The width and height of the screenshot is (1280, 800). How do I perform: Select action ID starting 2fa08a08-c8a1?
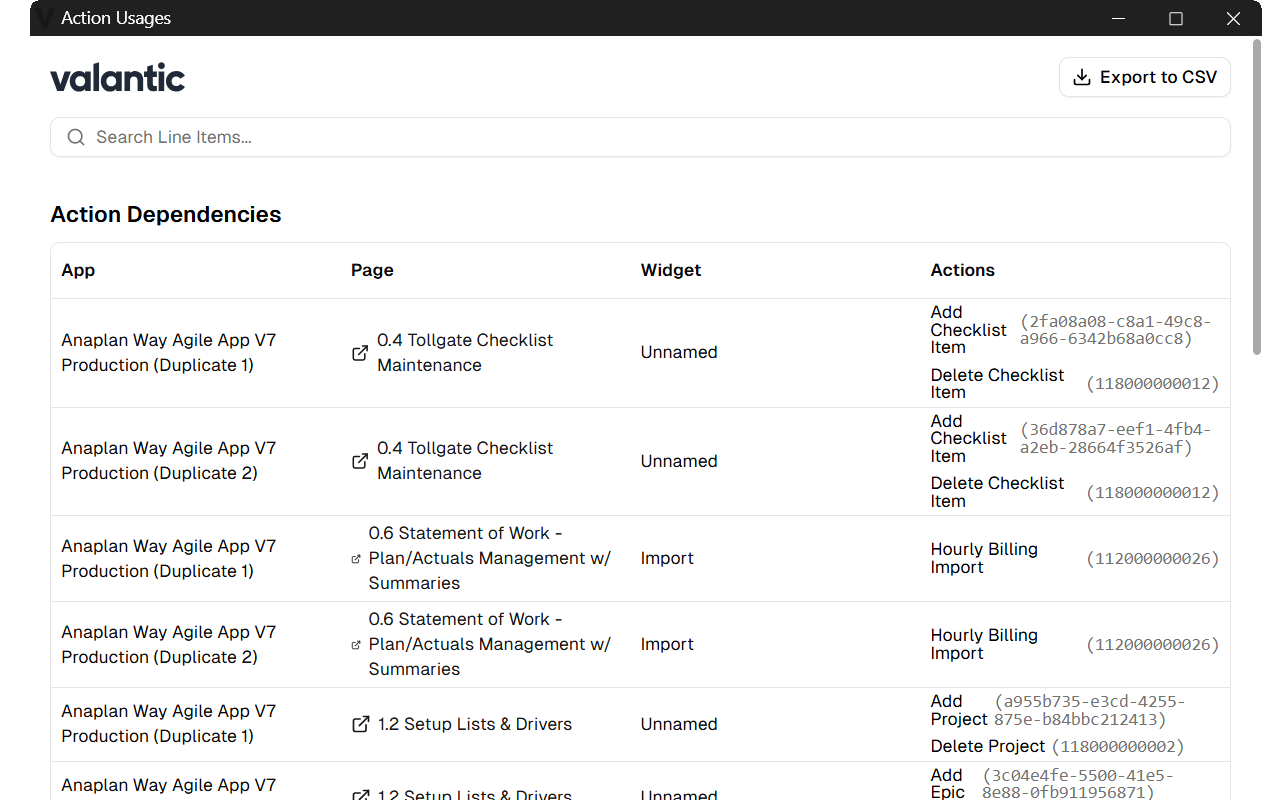click(x=1116, y=330)
